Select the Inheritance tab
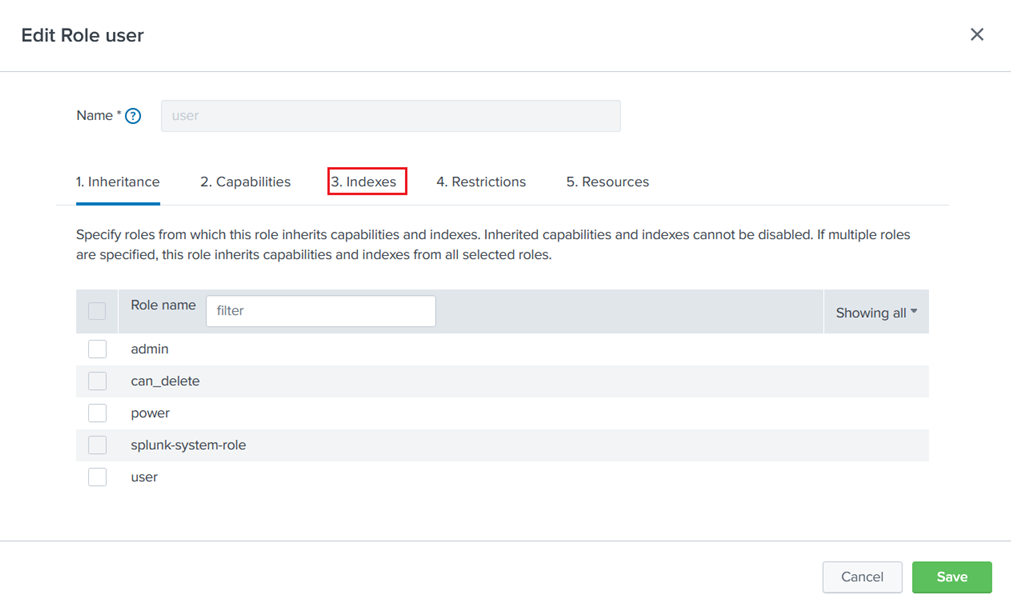This screenshot has height=602, width=1021. (117, 181)
